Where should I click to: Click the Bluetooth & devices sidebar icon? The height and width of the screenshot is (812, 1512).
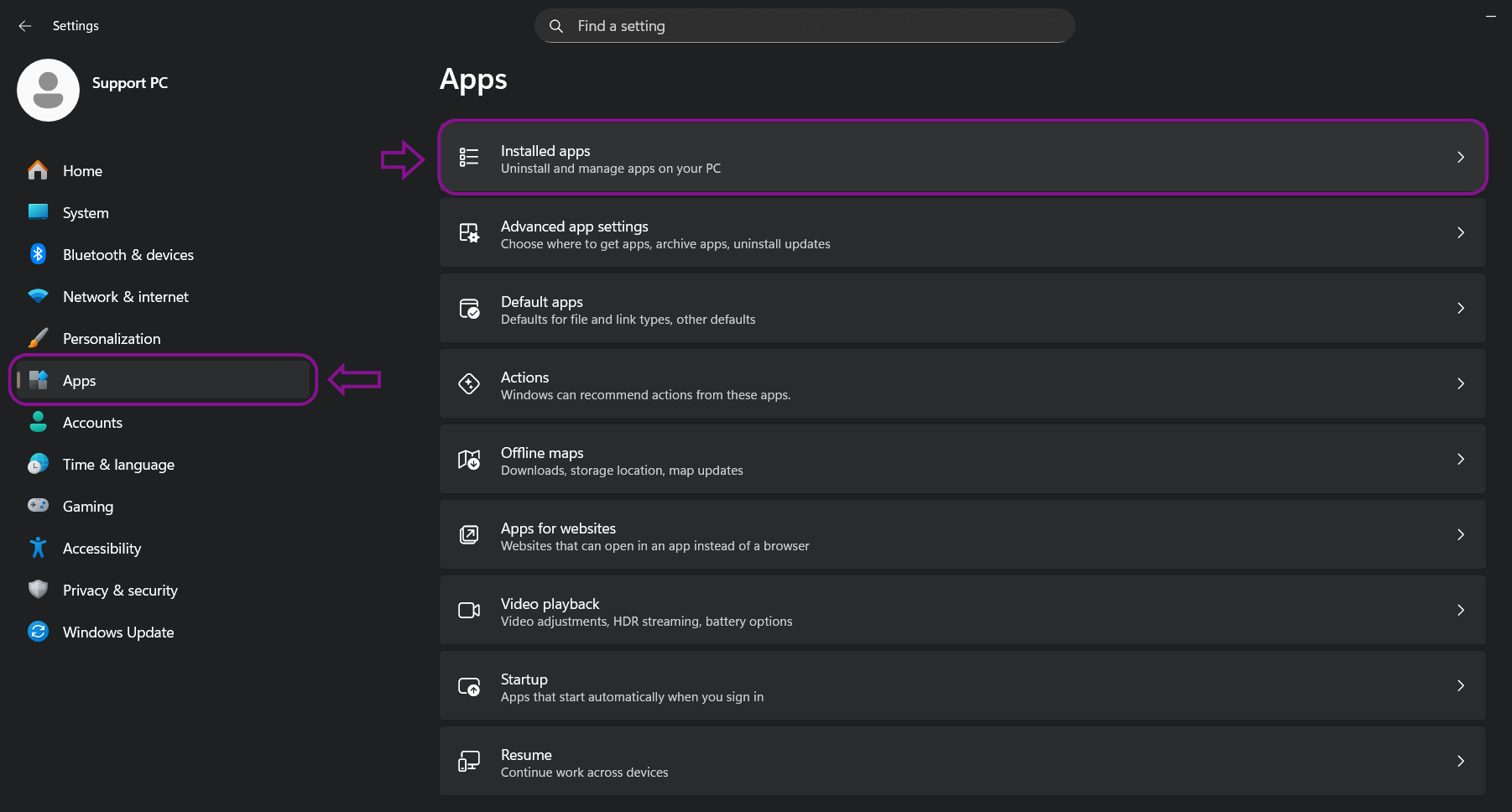coord(38,254)
